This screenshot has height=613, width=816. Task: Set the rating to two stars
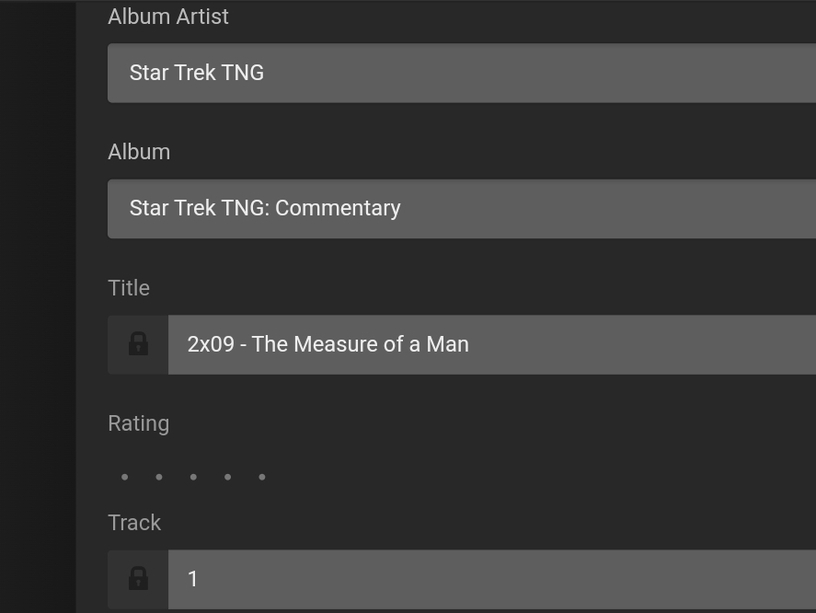159,477
